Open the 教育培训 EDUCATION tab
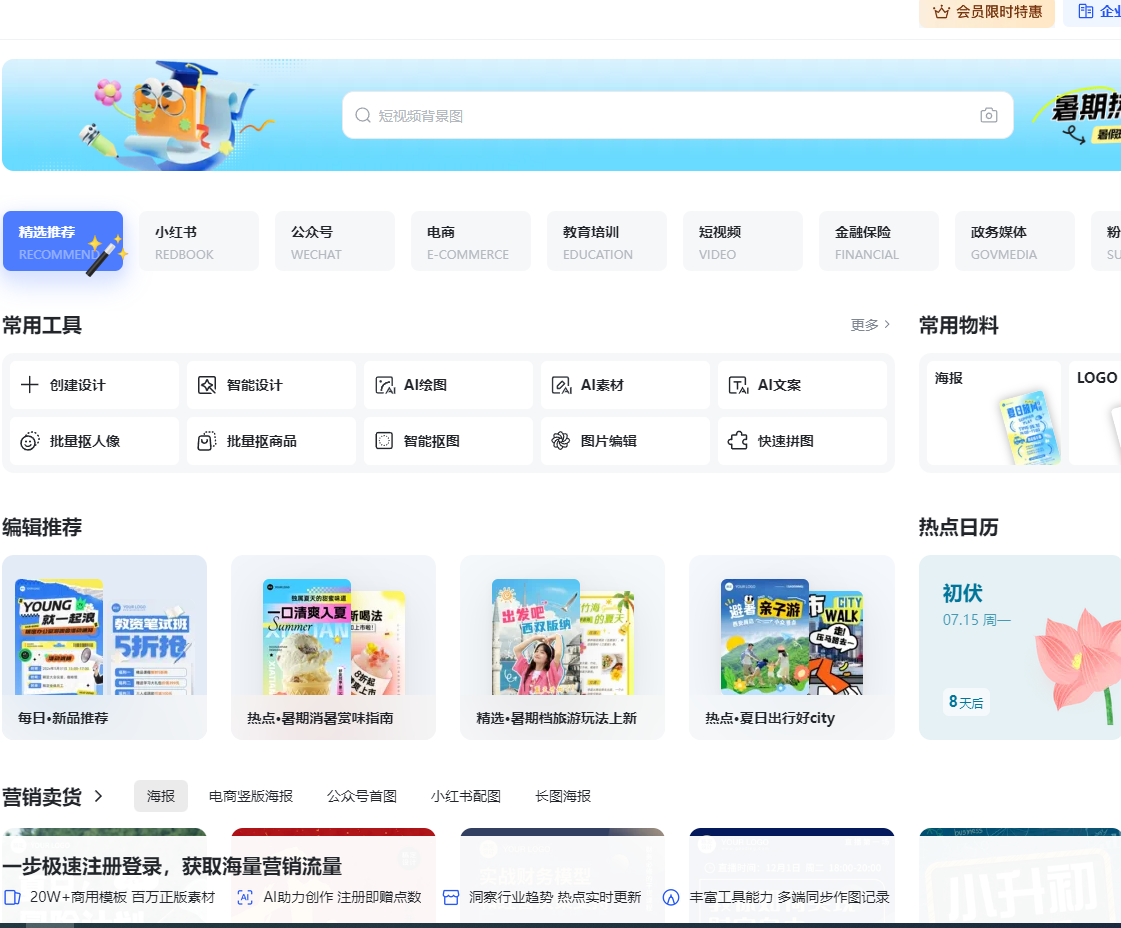This screenshot has height=928, width=1121. click(x=606, y=241)
